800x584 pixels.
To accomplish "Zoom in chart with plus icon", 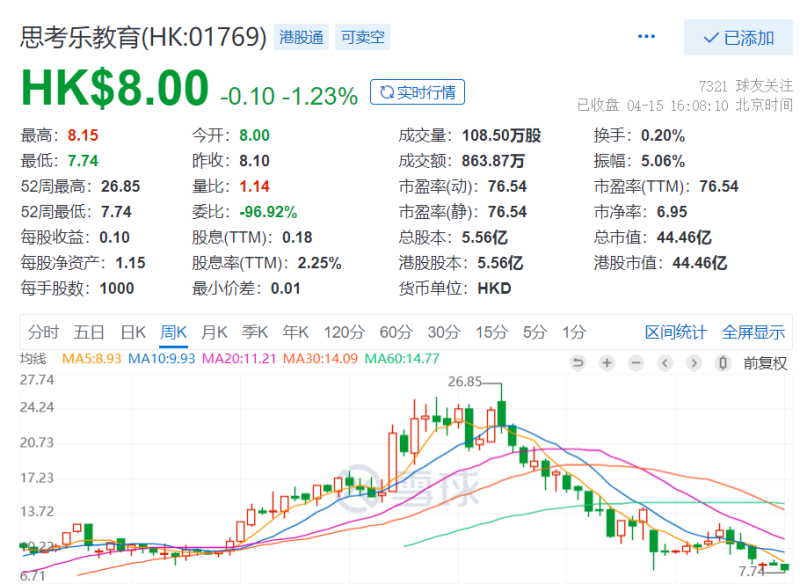I will 607,363.
